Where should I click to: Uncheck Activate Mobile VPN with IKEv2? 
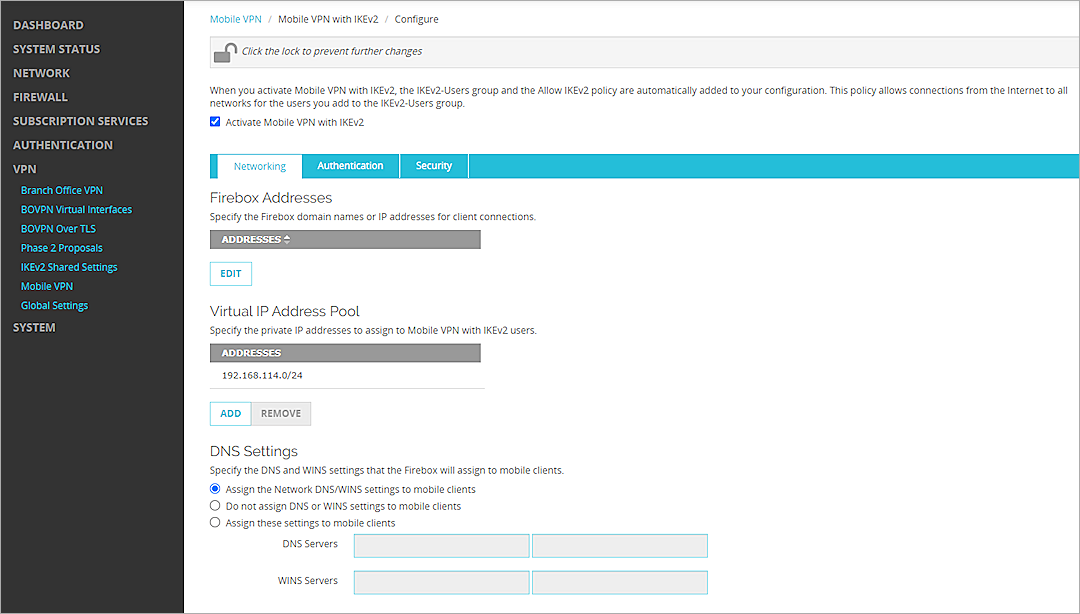coord(215,122)
